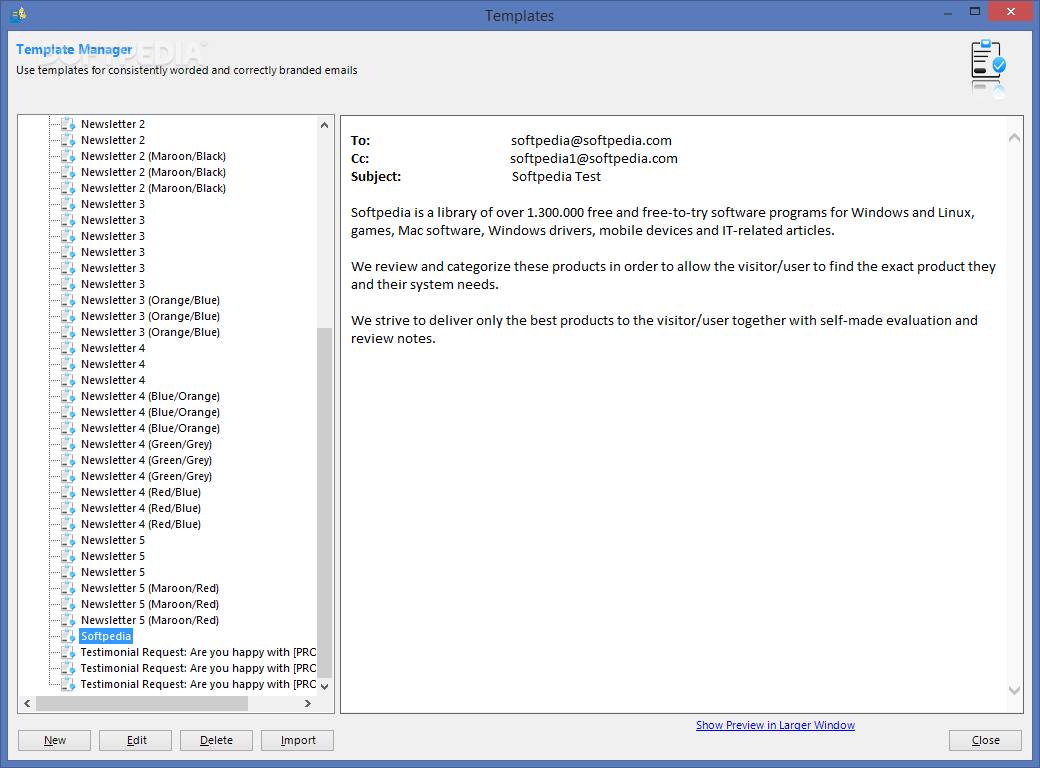The width and height of the screenshot is (1040, 768).
Task: Click the template list's vertical scrollbar thumb
Action: tap(324, 503)
